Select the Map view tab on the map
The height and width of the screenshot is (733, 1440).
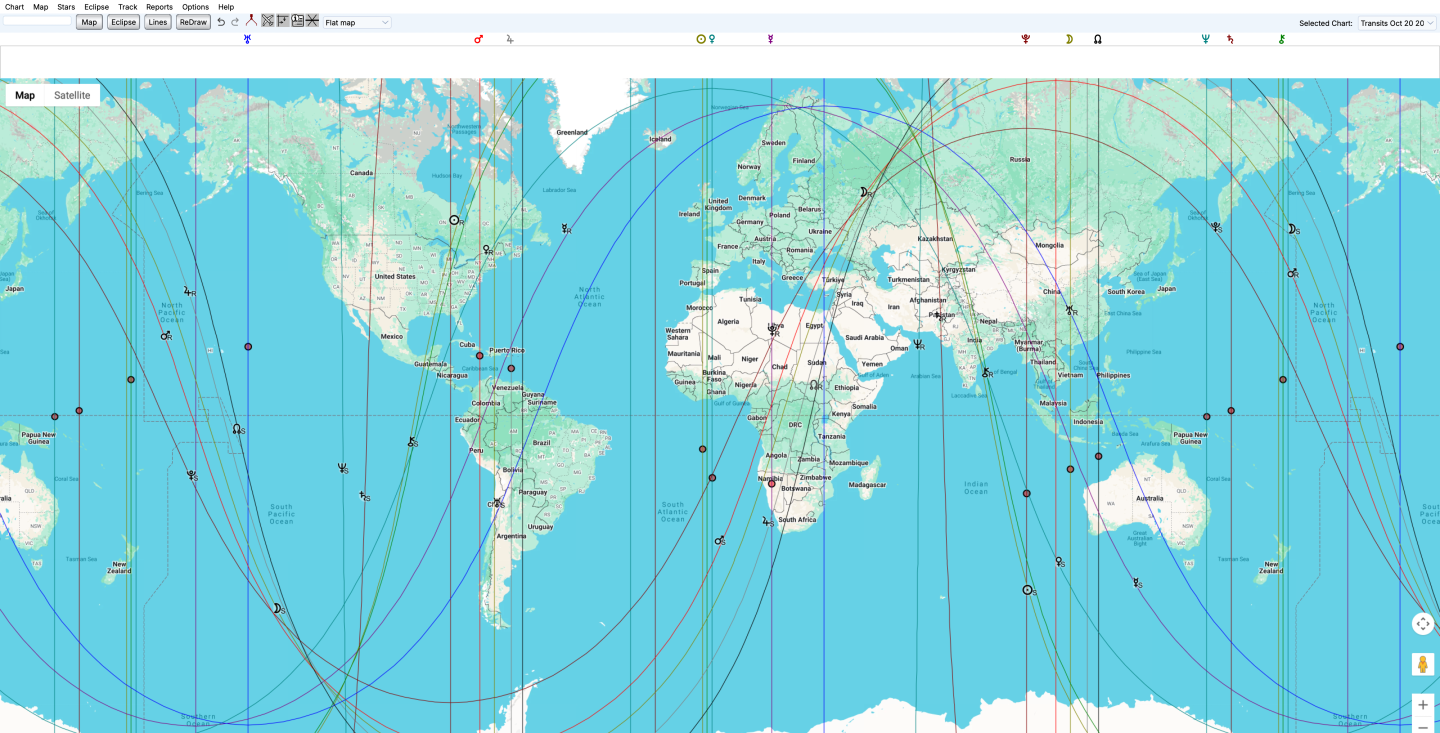coord(25,95)
